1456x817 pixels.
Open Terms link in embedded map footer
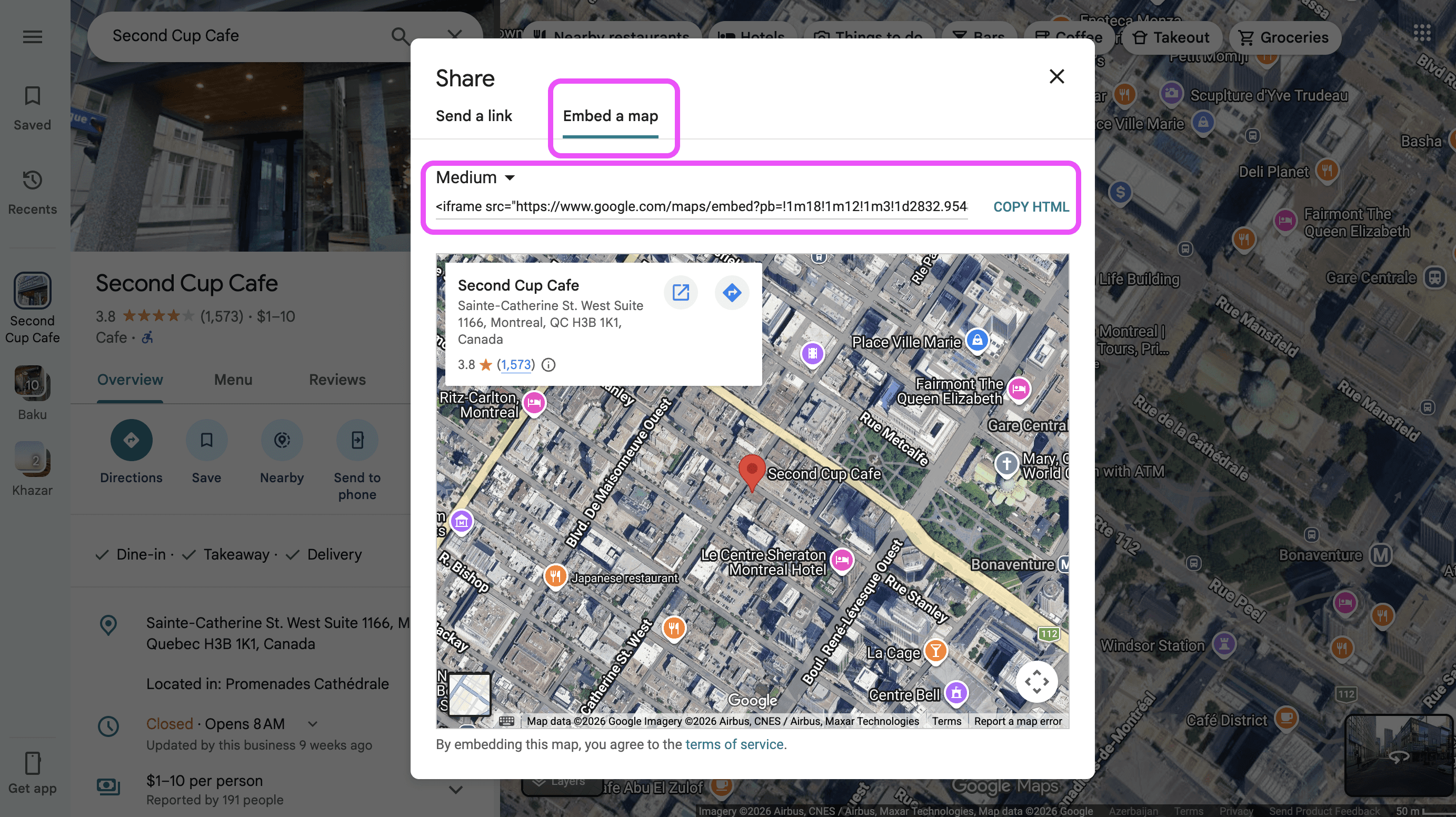coord(947,721)
